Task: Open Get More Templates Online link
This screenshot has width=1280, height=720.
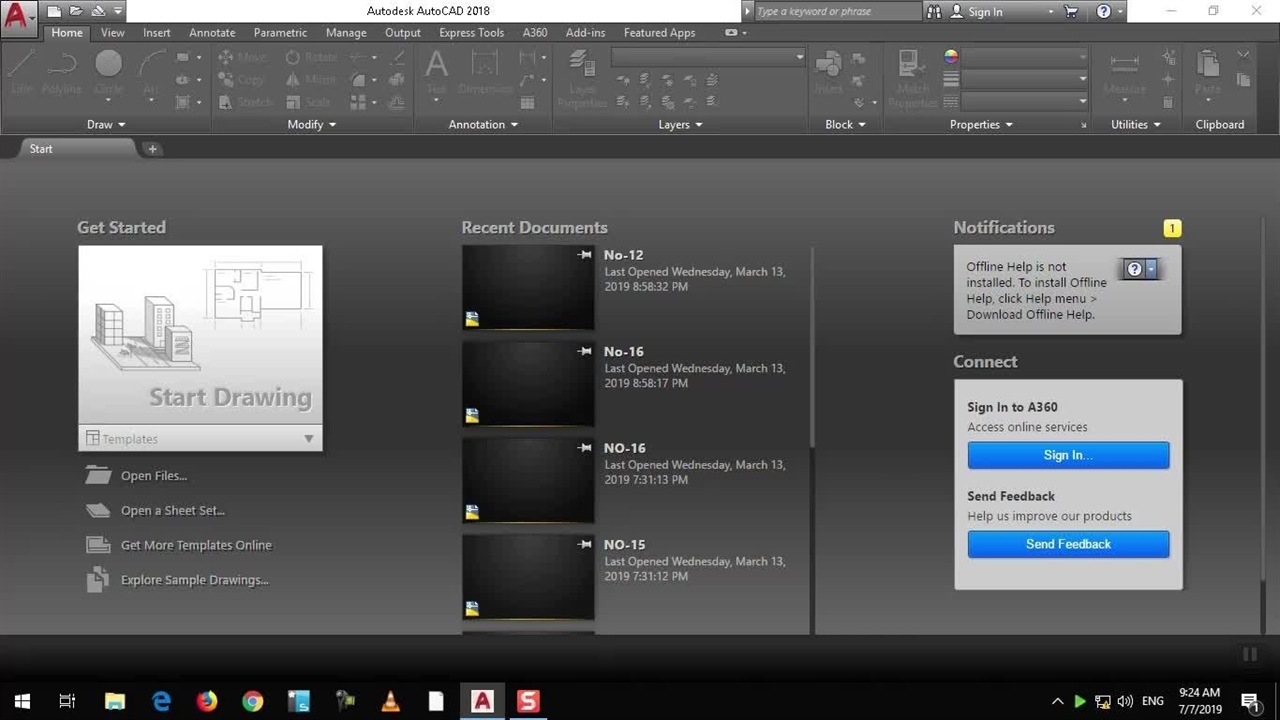Action: tap(196, 545)
